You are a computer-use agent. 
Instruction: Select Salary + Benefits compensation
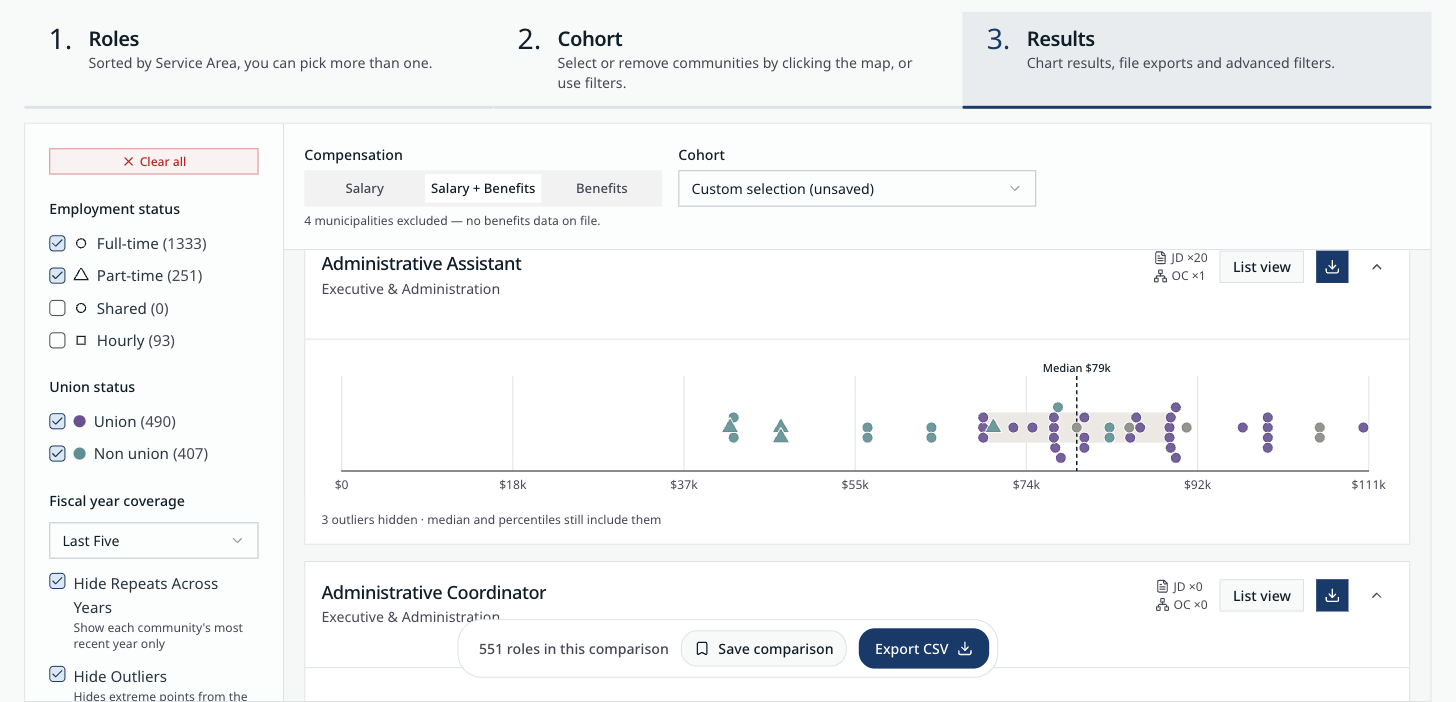[x=483, y=188]
